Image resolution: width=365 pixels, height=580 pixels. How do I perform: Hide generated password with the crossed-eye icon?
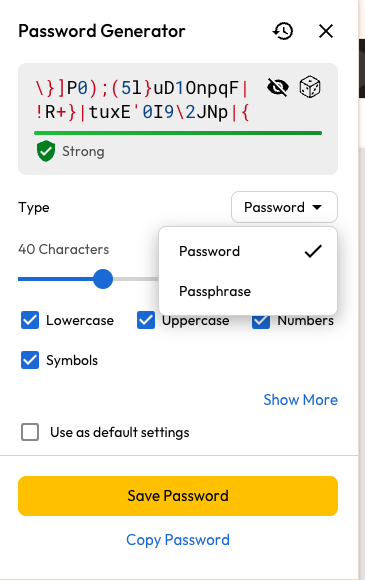(x=277, y=88)
